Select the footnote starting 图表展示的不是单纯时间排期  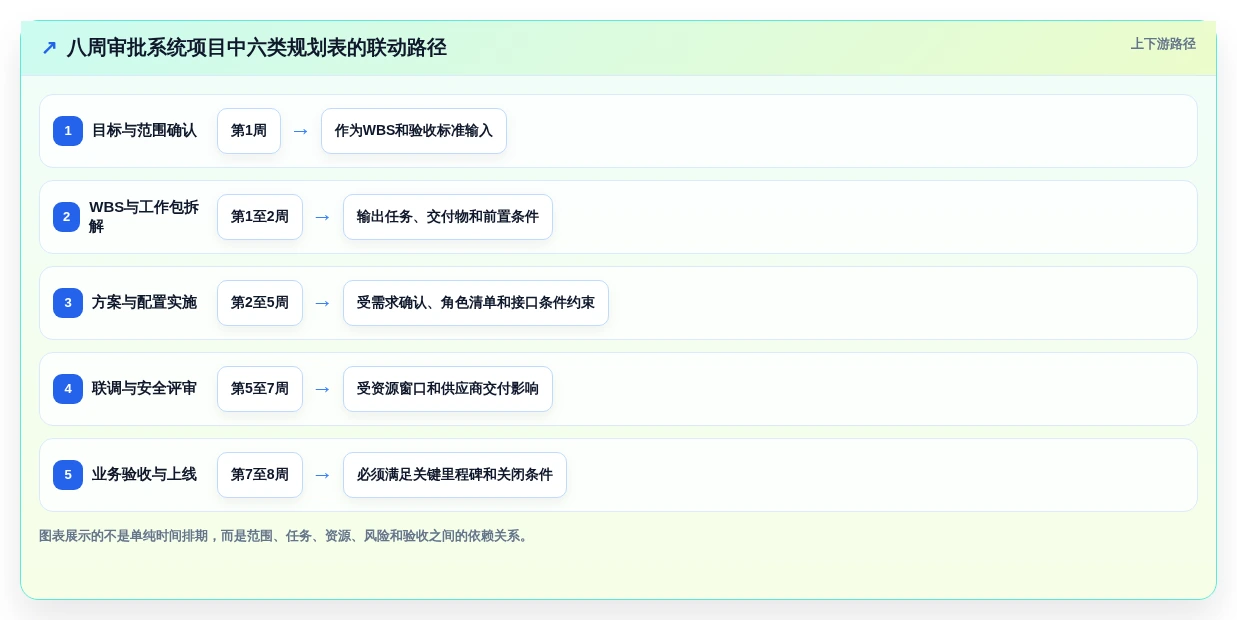[x=286, y=536]
